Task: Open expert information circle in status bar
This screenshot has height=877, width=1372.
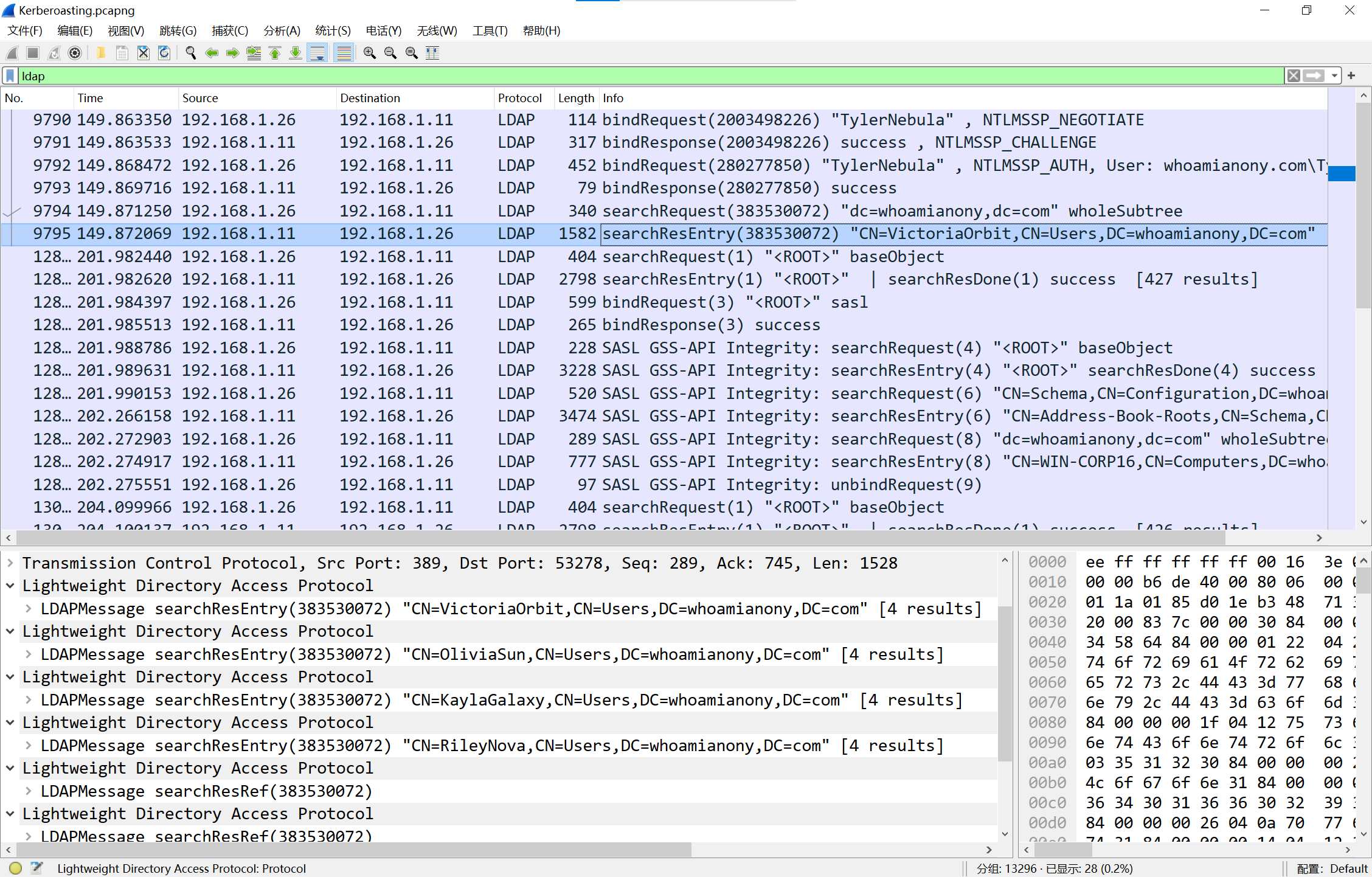Action: pyautogui.click(x=16, y=868)
